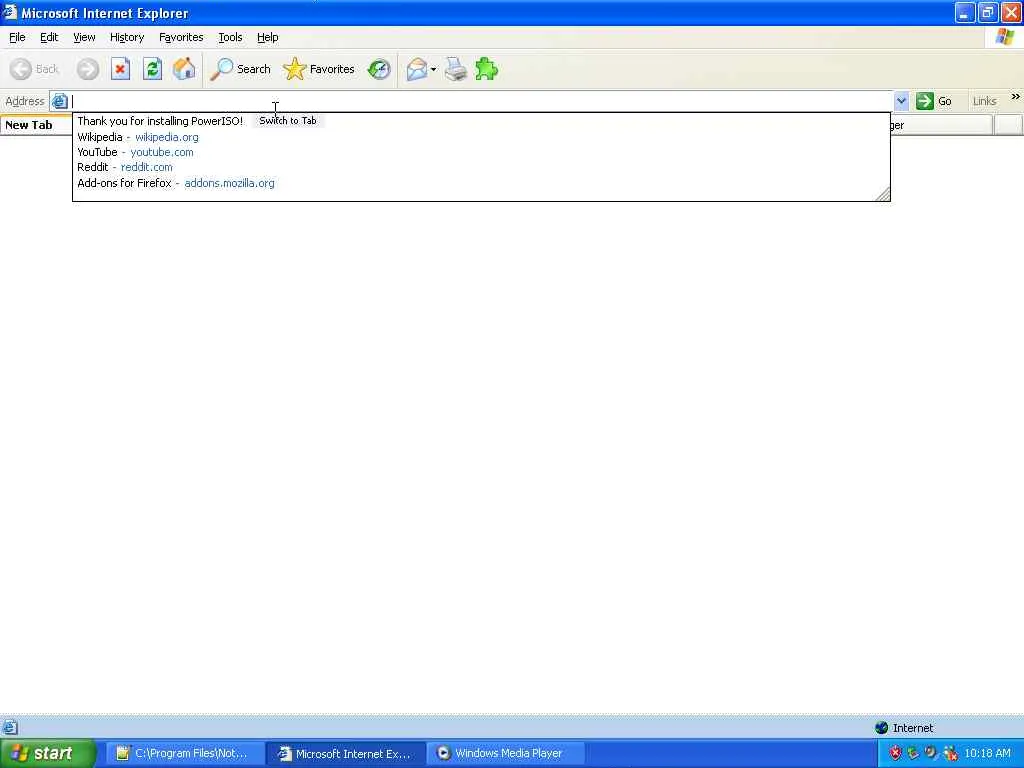Click the Go button
The image size is (1024, 768).
point(934,101)
